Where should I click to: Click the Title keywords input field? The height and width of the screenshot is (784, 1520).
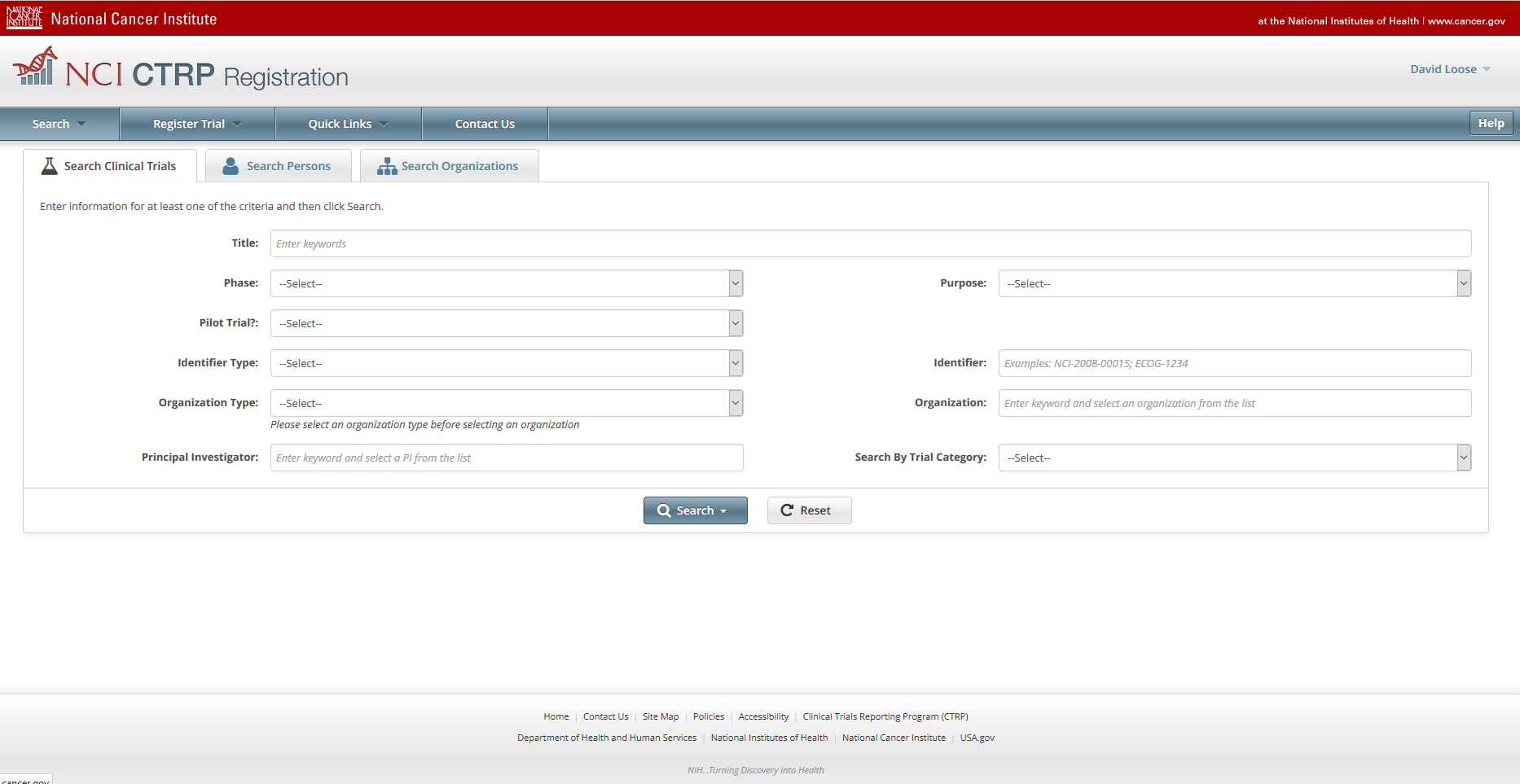(x=871, y=243)
